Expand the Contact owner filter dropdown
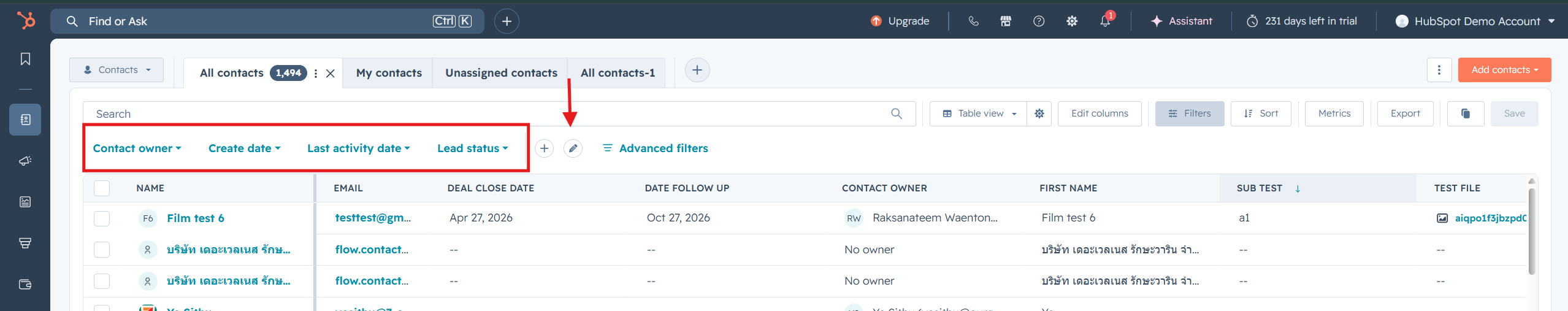 pyautogui.click(x=137, y=148)
